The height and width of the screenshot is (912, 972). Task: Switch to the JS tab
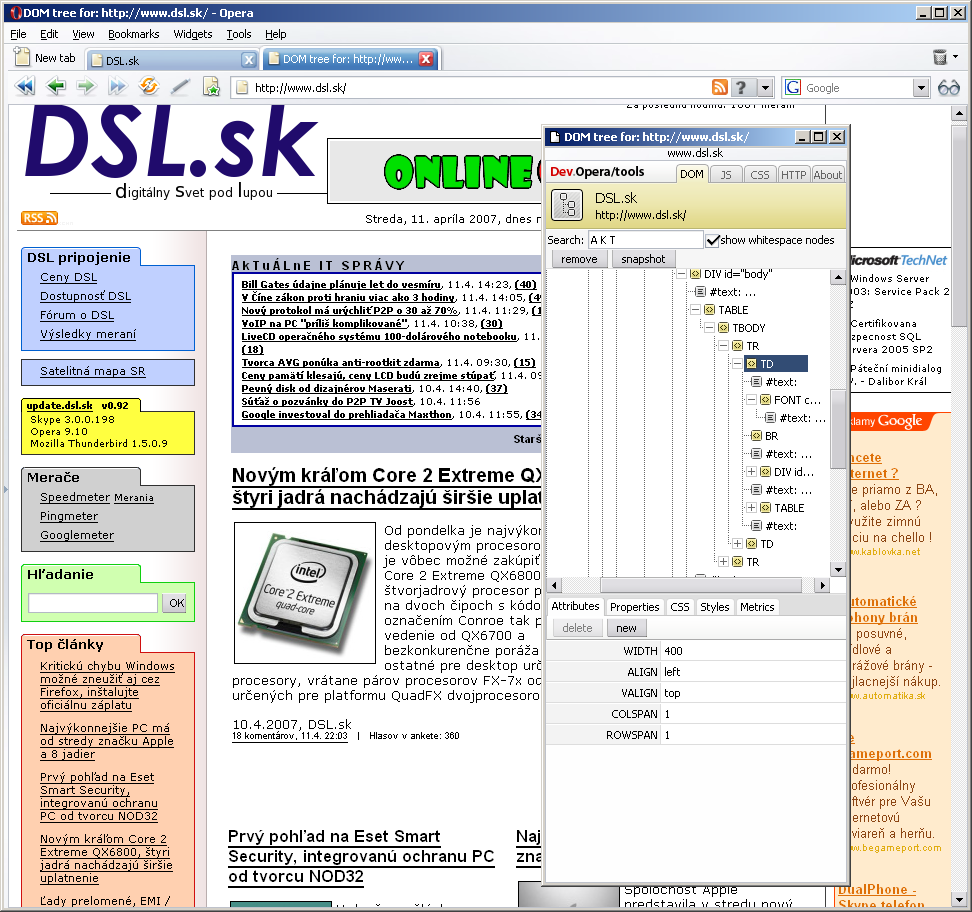726,175
